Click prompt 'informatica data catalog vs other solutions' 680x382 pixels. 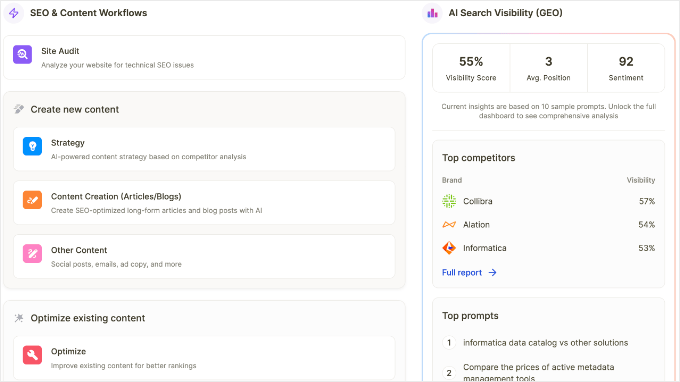(x=546, y=343)
